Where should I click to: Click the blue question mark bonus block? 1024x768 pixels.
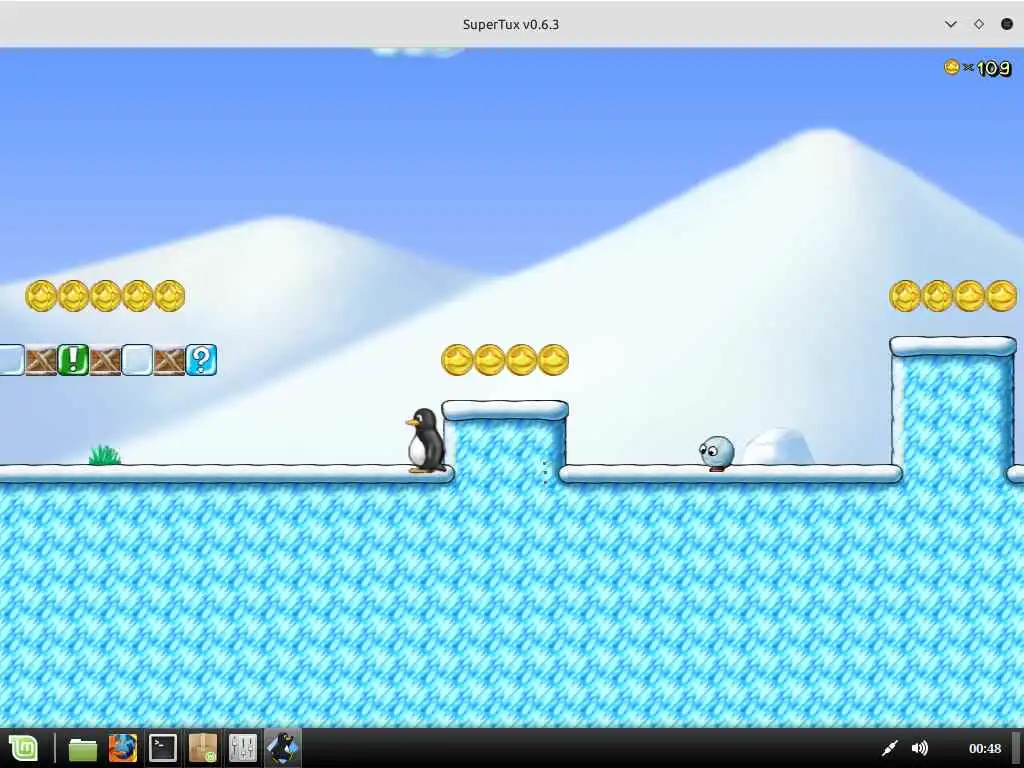pyautogui.click(x=201, y=360)
